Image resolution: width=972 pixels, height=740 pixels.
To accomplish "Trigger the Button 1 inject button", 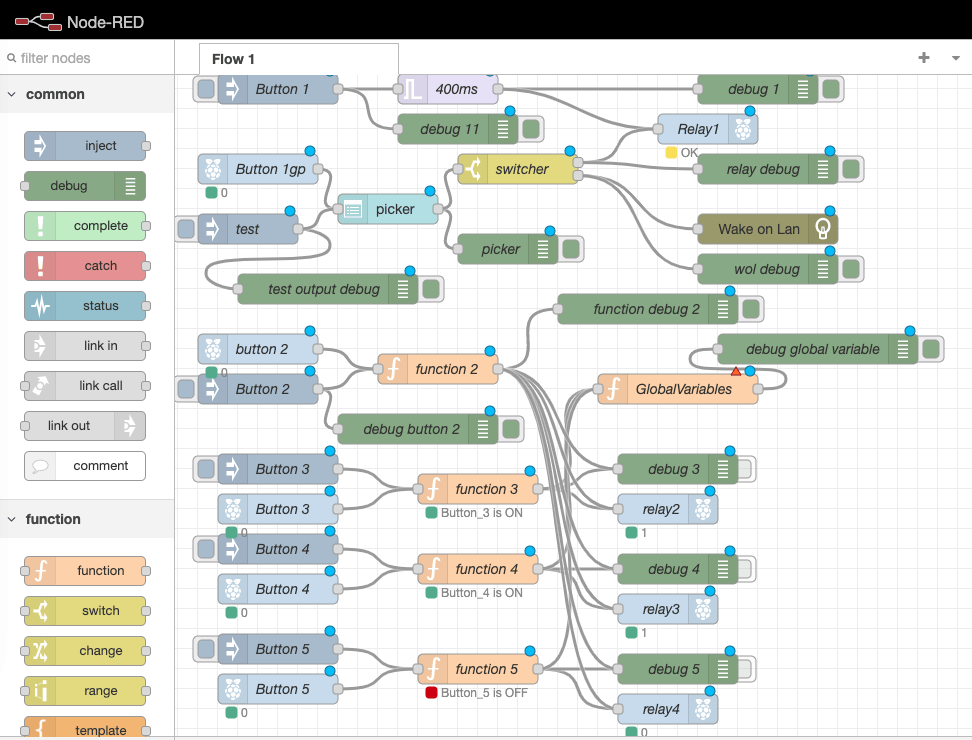I will (x=206, y=89).
